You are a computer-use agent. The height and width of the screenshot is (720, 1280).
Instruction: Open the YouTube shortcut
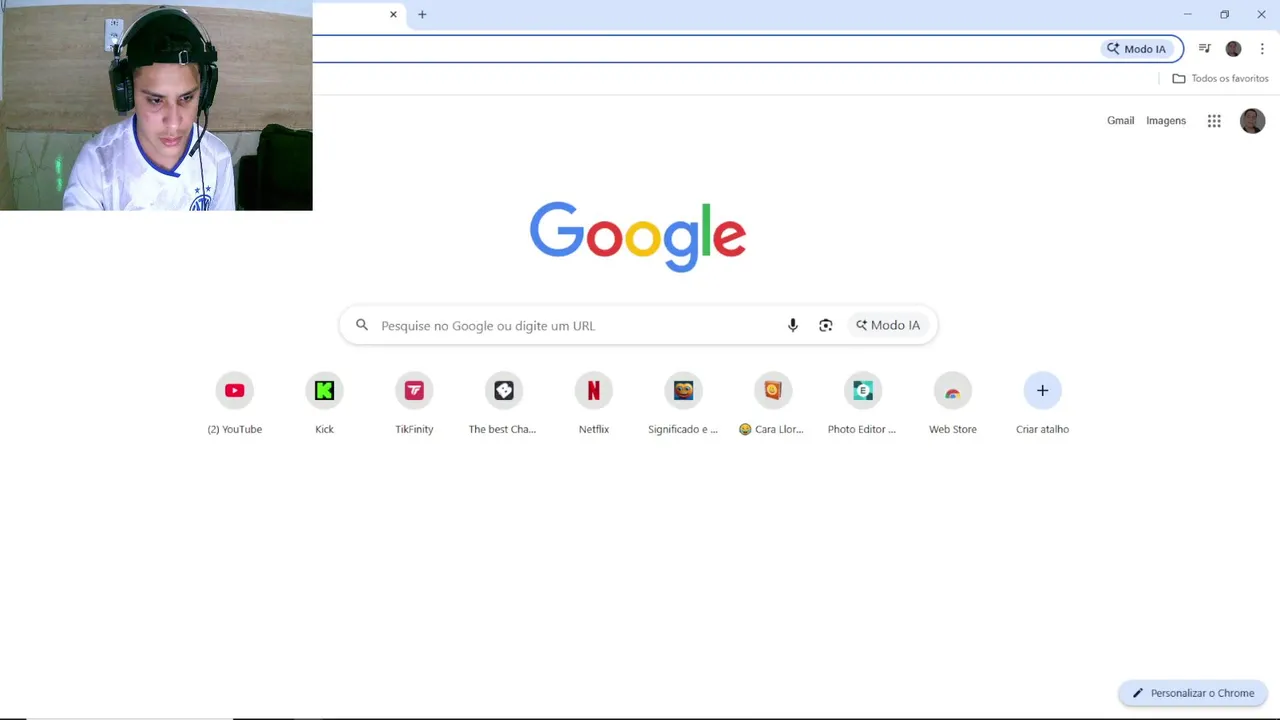click(234, 404)
